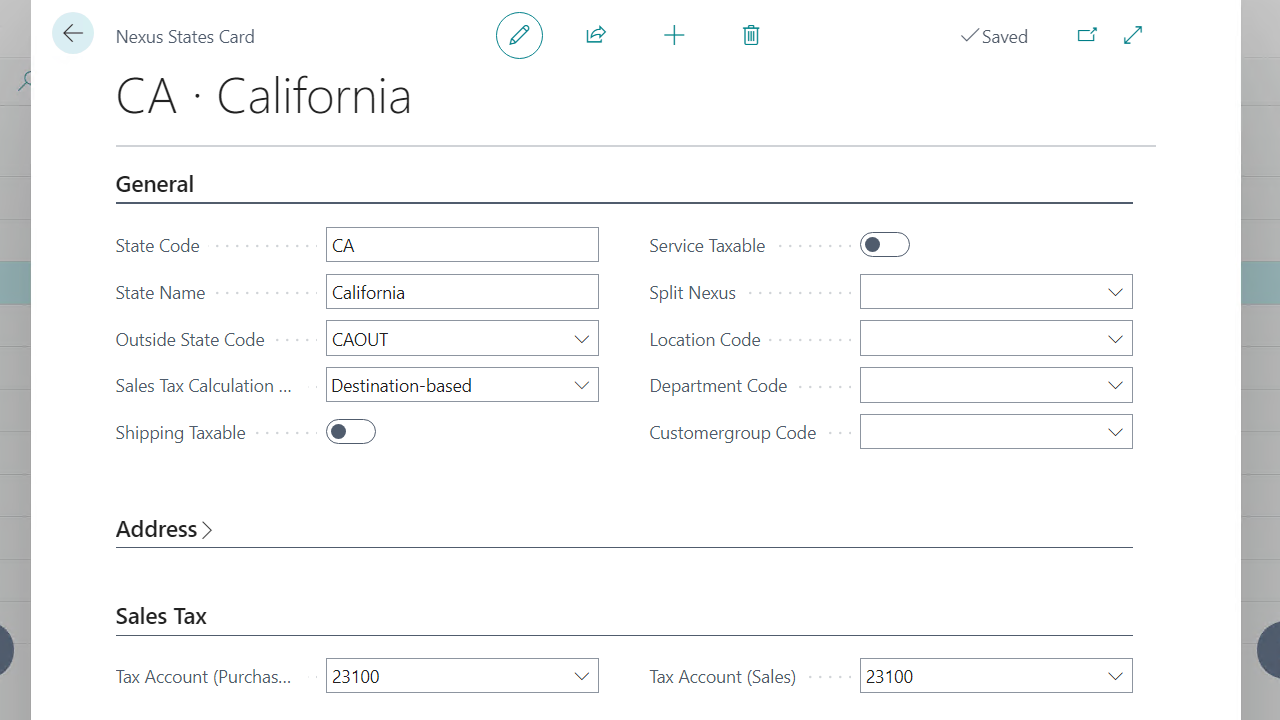Click the Sales Tax section heading

[x=161, y=616]
